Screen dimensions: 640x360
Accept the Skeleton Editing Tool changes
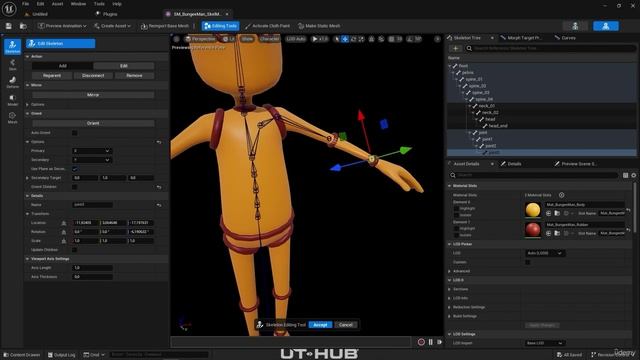click(320, 325)
